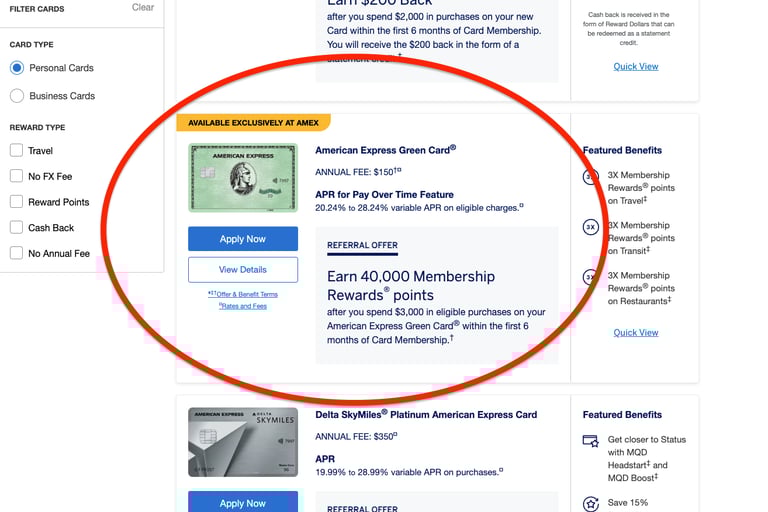Click the 3X icon beside points on Transit
Screen dimensions: 768x512
591,227
